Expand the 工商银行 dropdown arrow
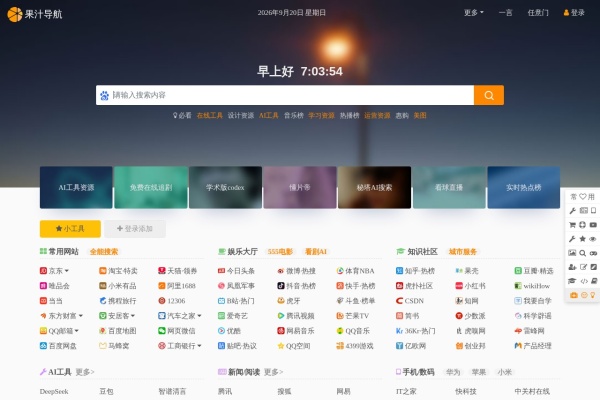This screenshot has width=600, height=400. click(x=199, y=346)
